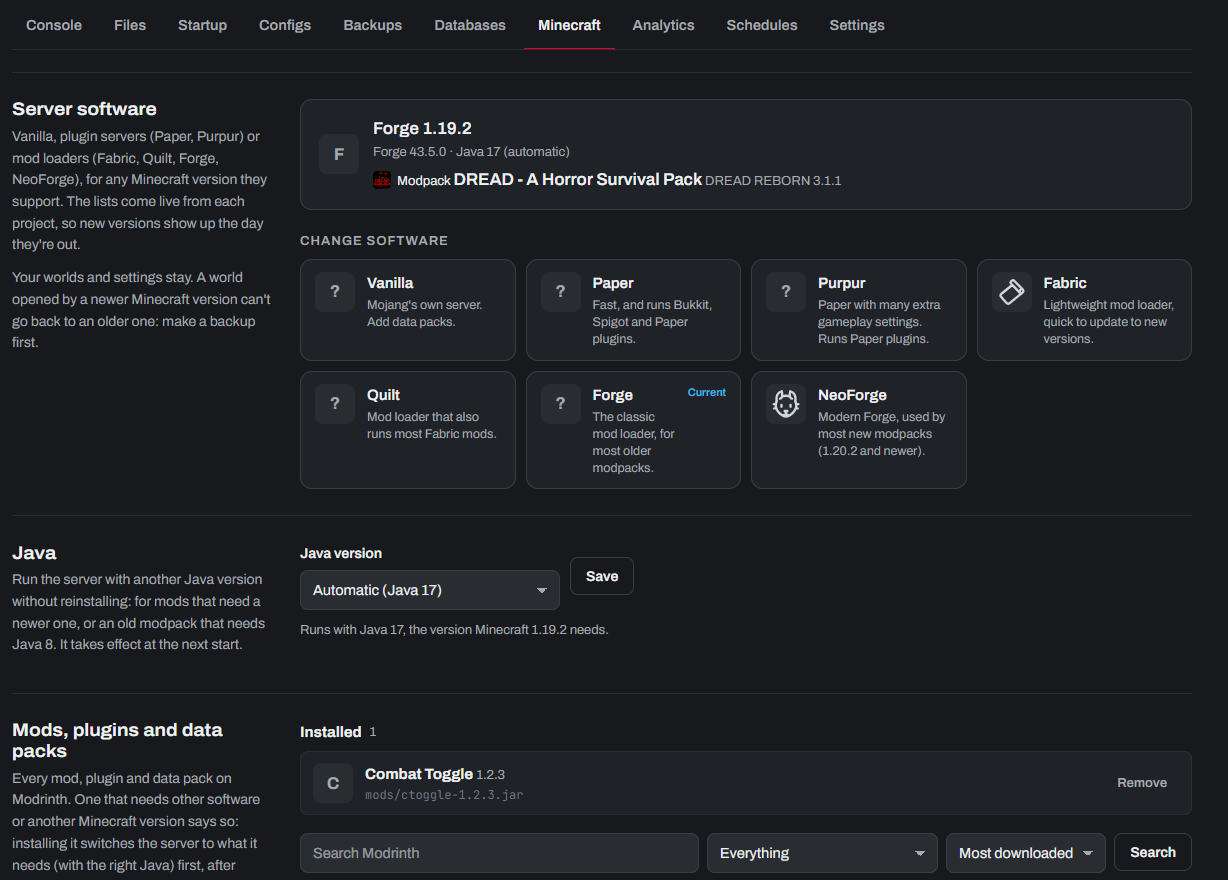Image resolution: width=1228 pixels, height=880 pixels.
Task: Save the Java version setting
Action: coord(602,576)
